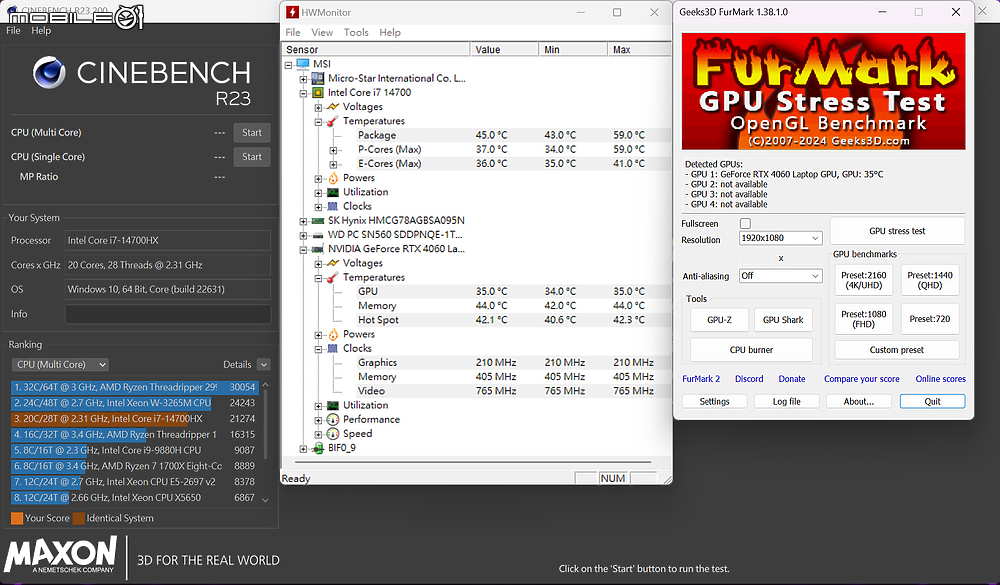Start the CPU (Single Core) test

252,157
